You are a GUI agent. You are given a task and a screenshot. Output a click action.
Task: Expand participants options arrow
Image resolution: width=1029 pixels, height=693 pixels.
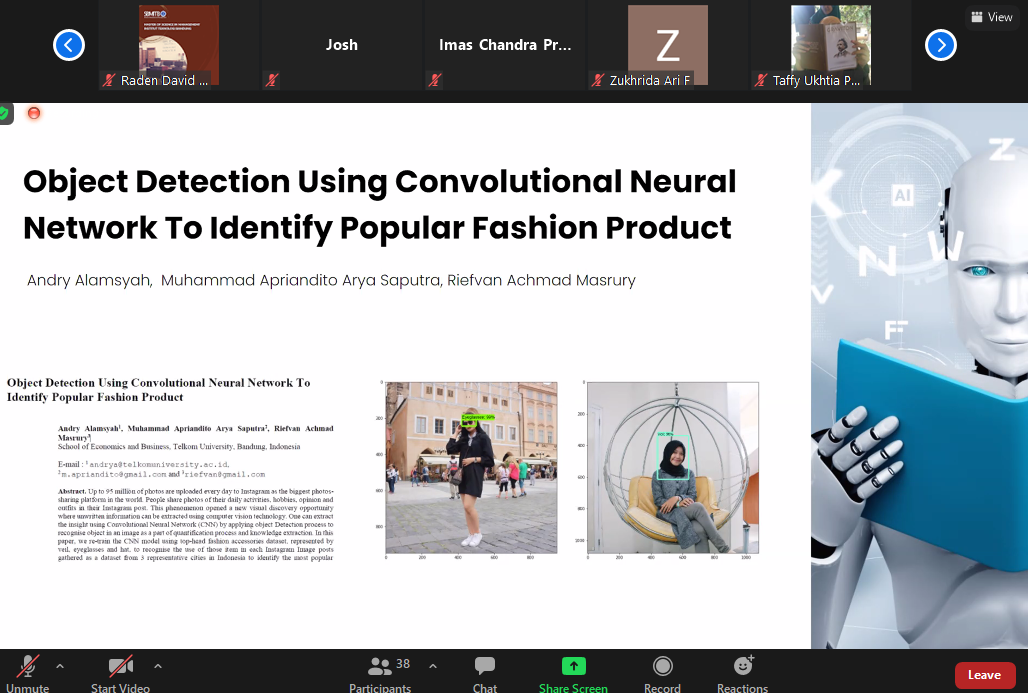pyautogui.click(x=433, y=665)
